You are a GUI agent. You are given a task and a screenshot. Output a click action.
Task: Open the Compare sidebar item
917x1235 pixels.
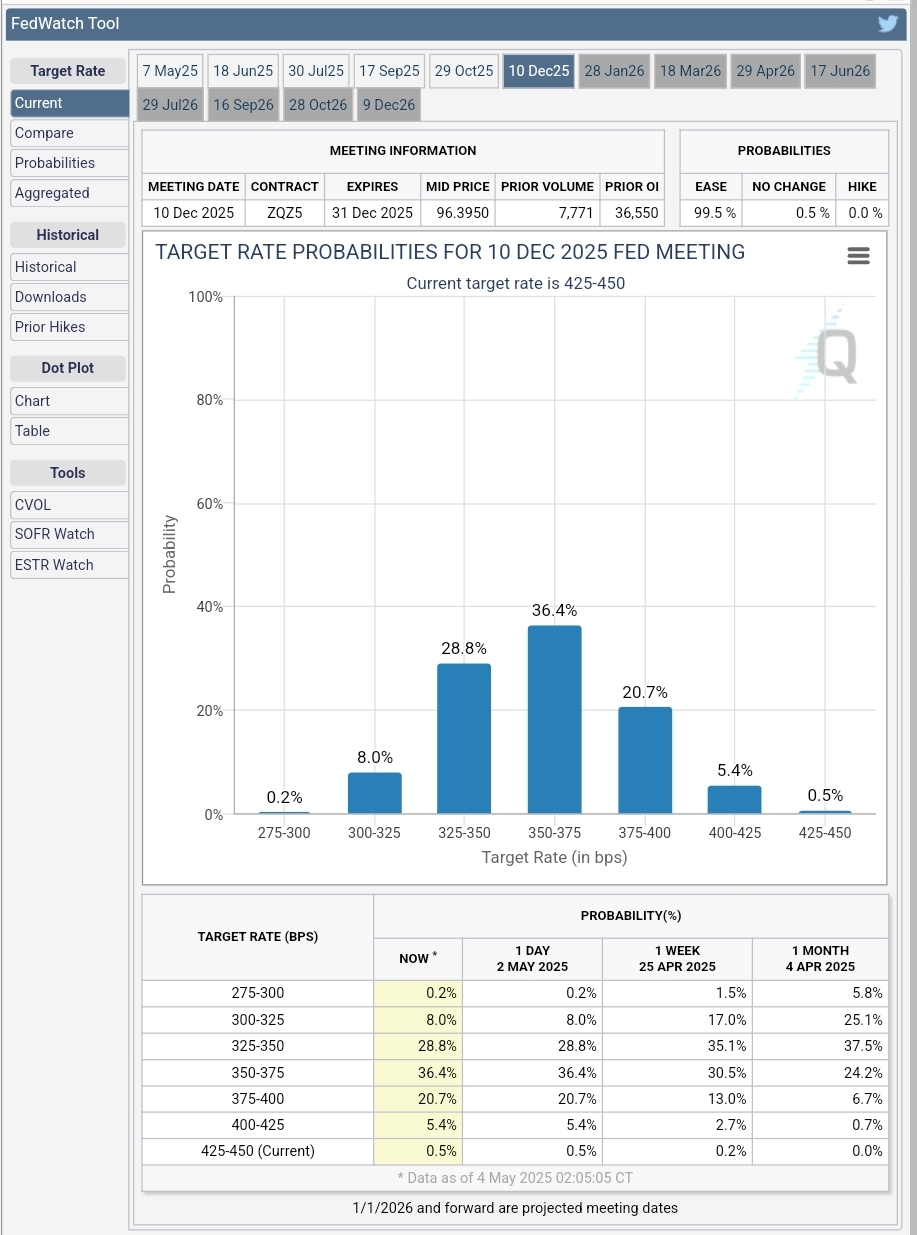coord(70,133)
